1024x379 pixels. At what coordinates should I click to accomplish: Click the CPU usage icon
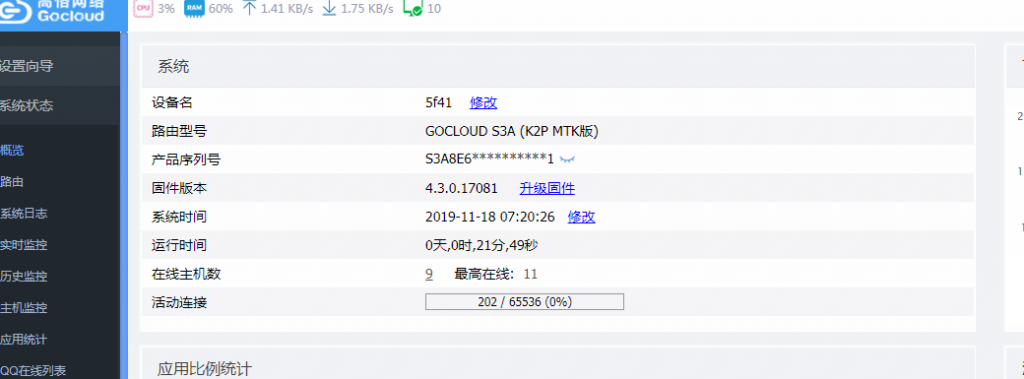click(142, 8)
